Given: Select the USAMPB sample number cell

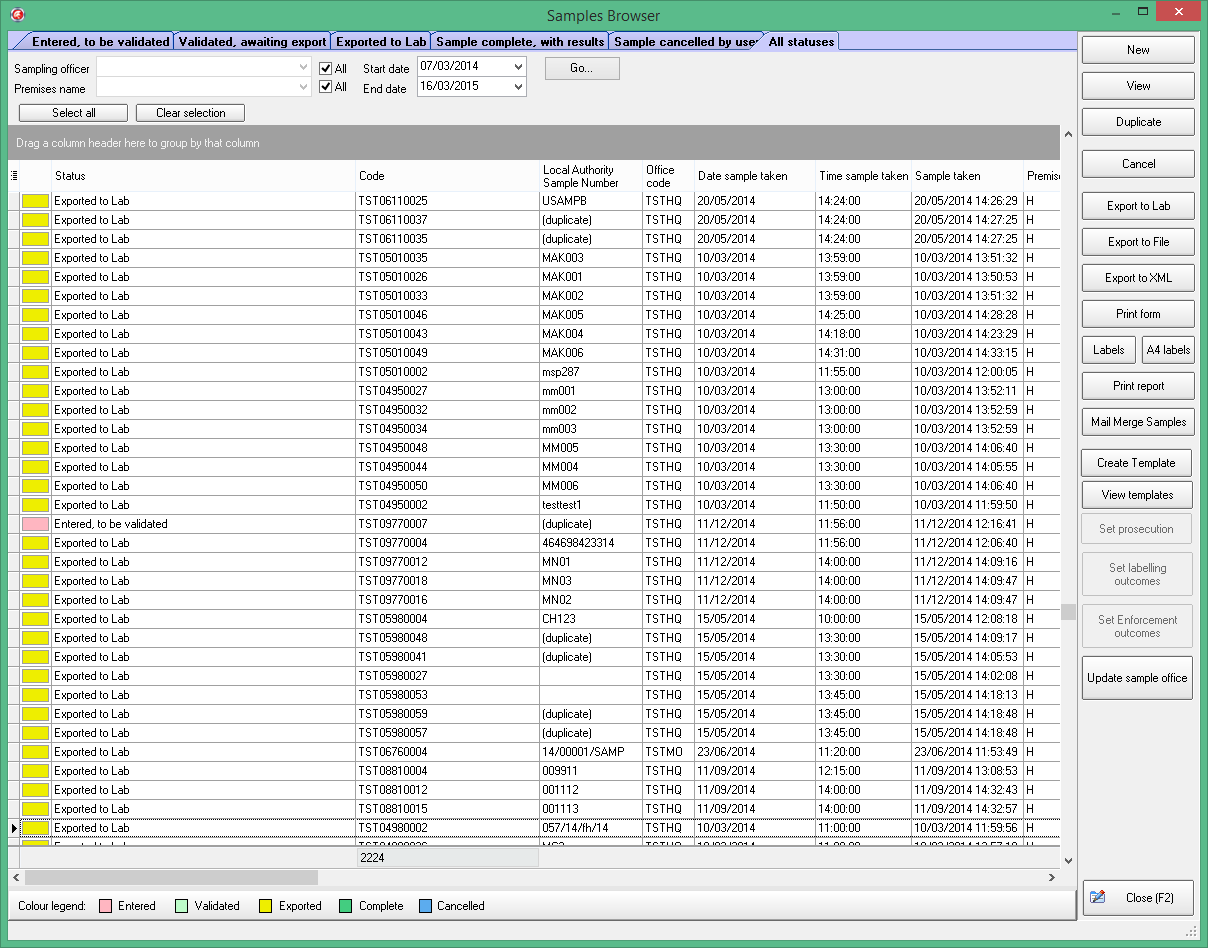Looking at the screenshot, I should tap(591, 201).
